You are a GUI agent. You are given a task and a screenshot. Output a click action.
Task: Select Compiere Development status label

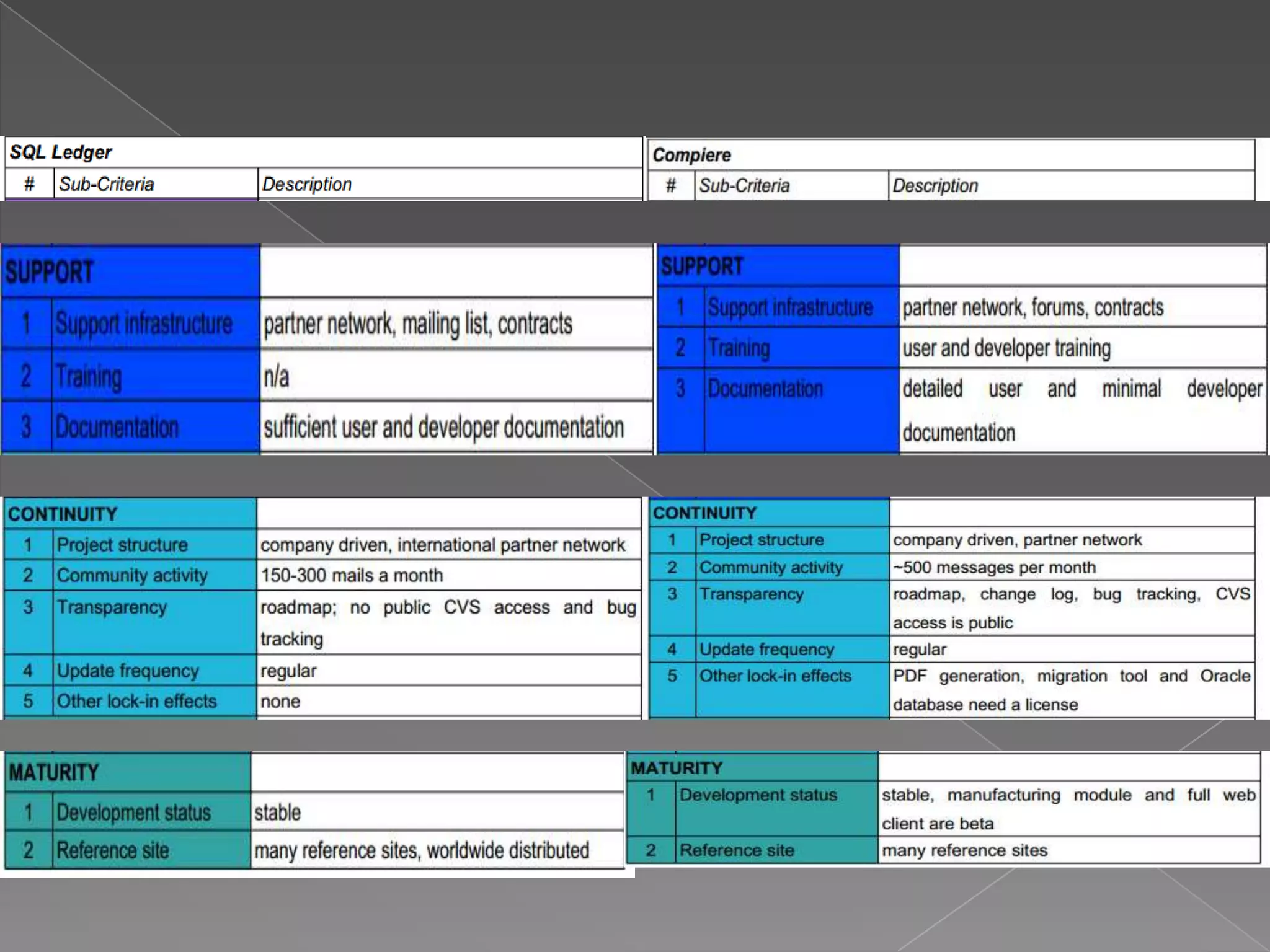pos(758,795)
